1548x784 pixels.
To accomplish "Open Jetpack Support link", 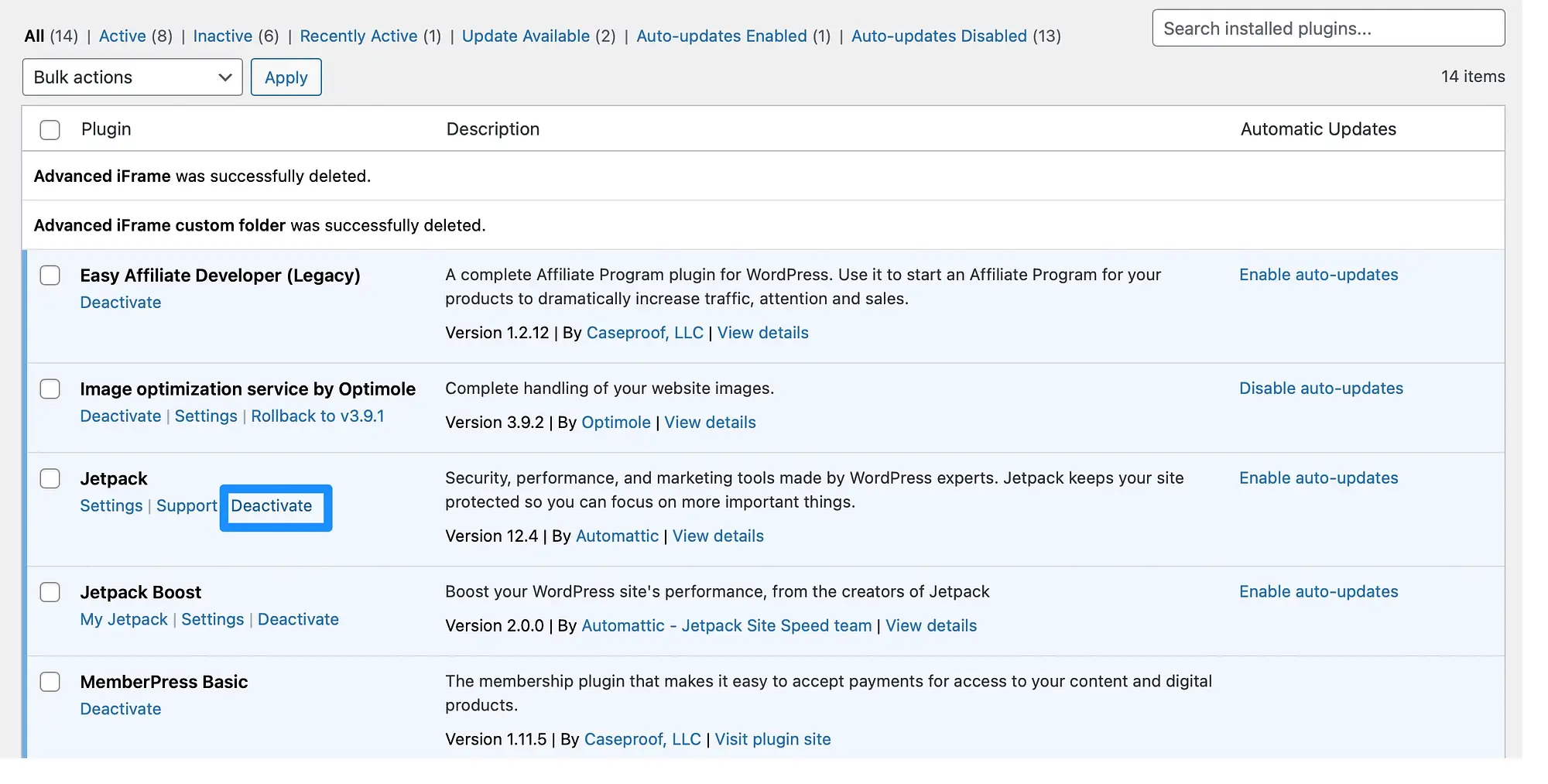I will point(187,506).
